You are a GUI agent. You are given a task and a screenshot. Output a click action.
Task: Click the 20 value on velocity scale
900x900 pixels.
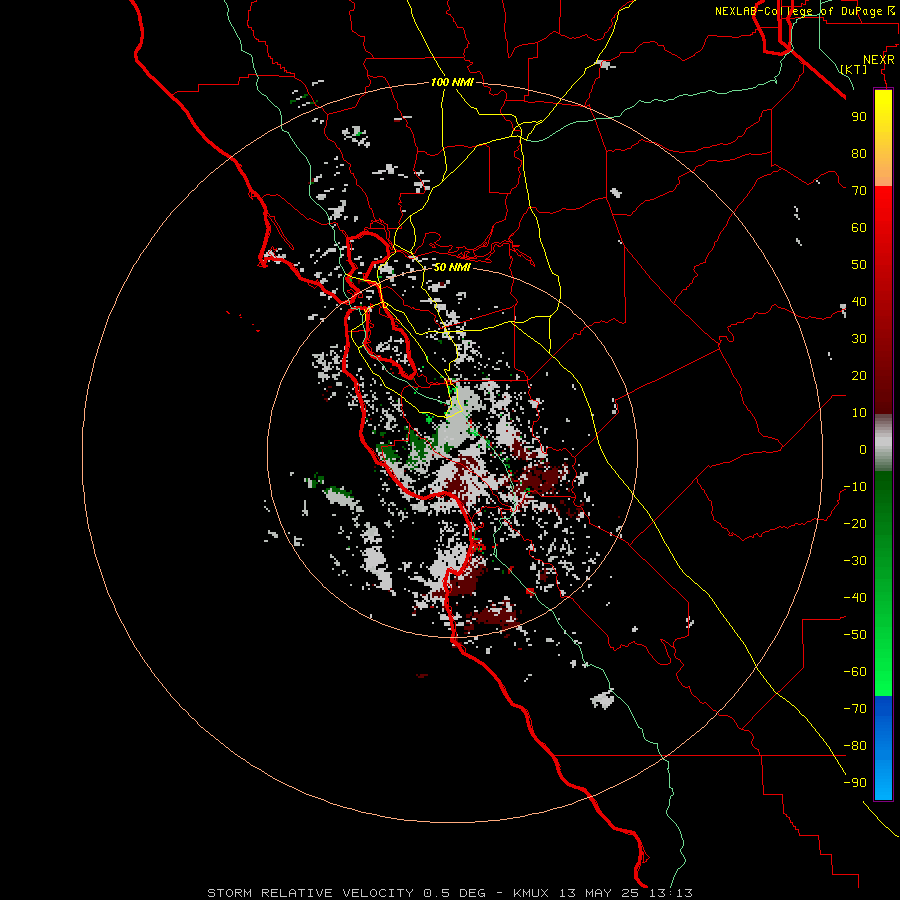(859, 375)
